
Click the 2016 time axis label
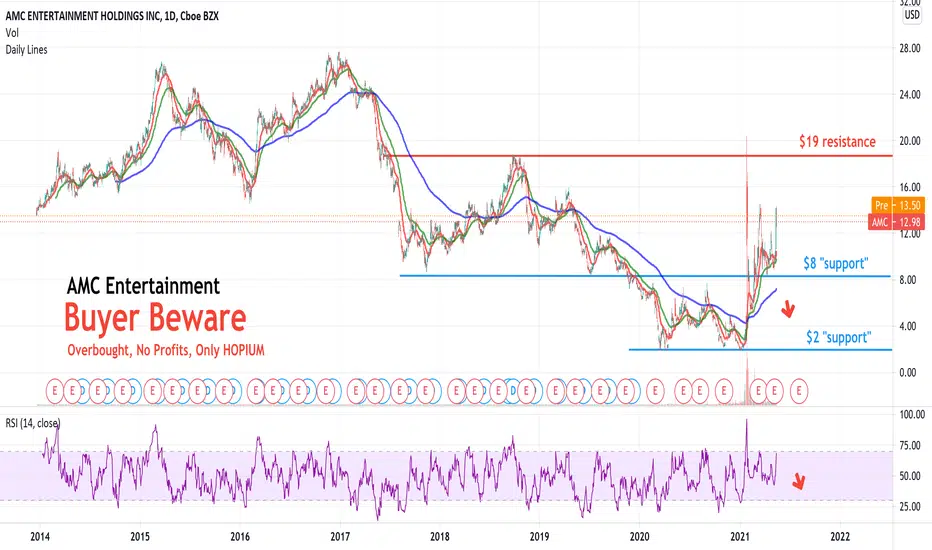click(240, 536)
